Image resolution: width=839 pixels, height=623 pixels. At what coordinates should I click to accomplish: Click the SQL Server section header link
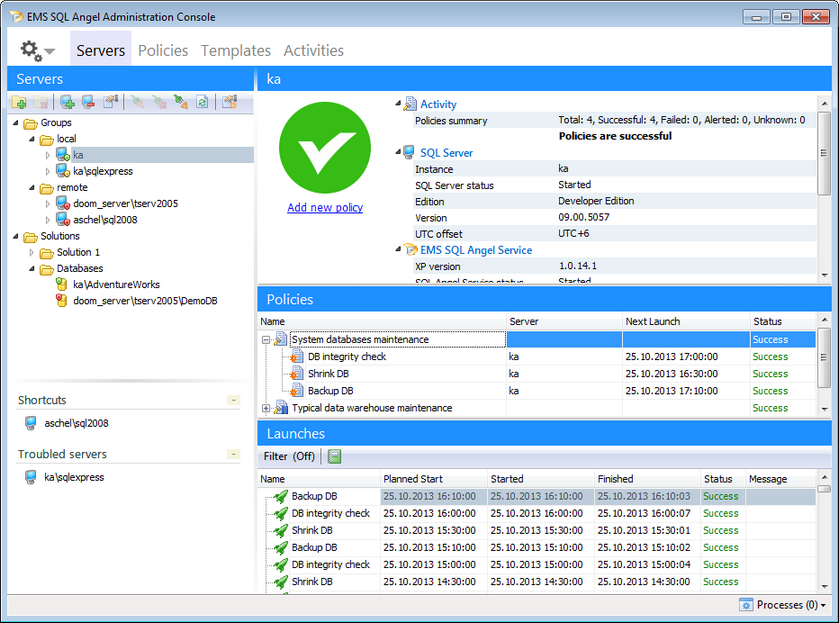(446, 153)
